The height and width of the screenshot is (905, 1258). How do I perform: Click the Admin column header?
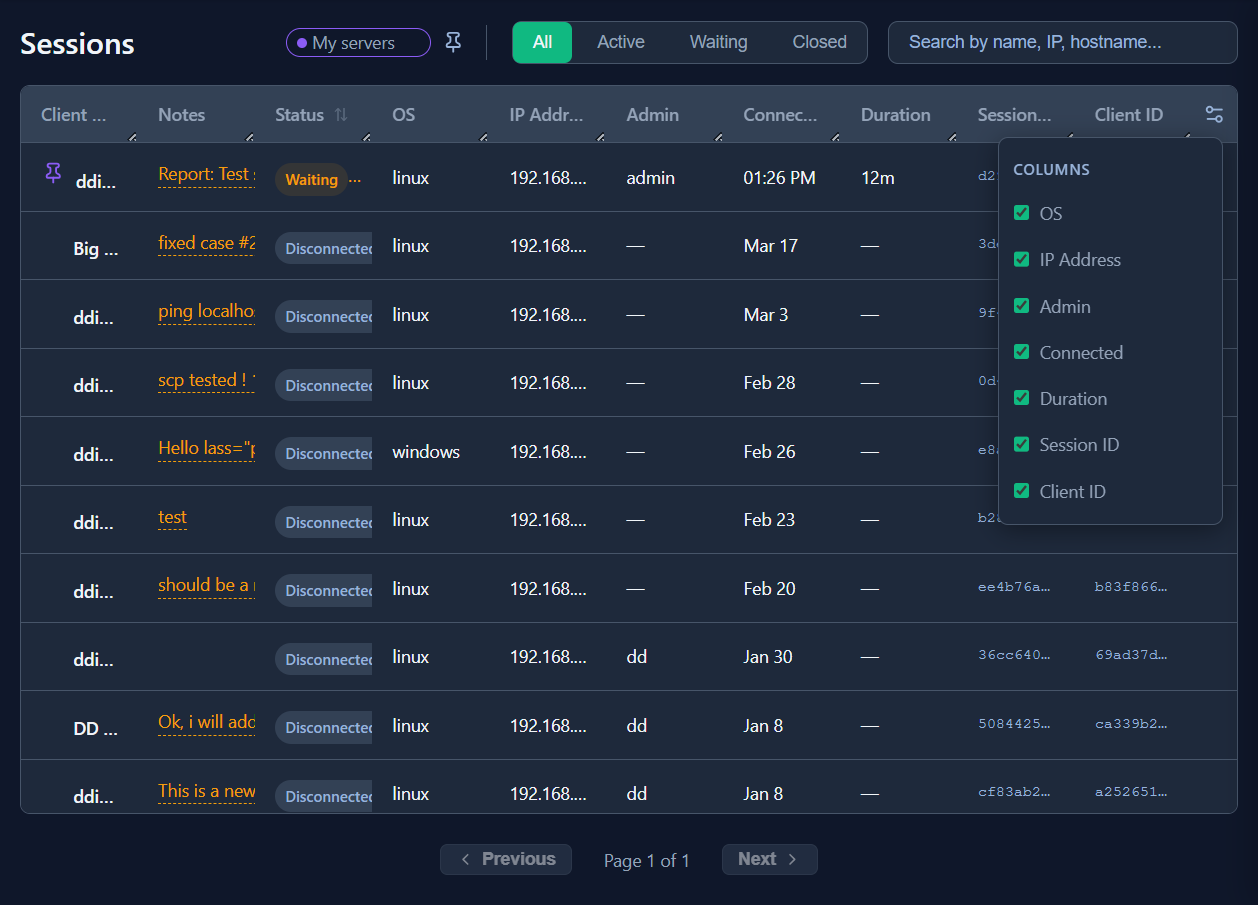pos(652,115)
